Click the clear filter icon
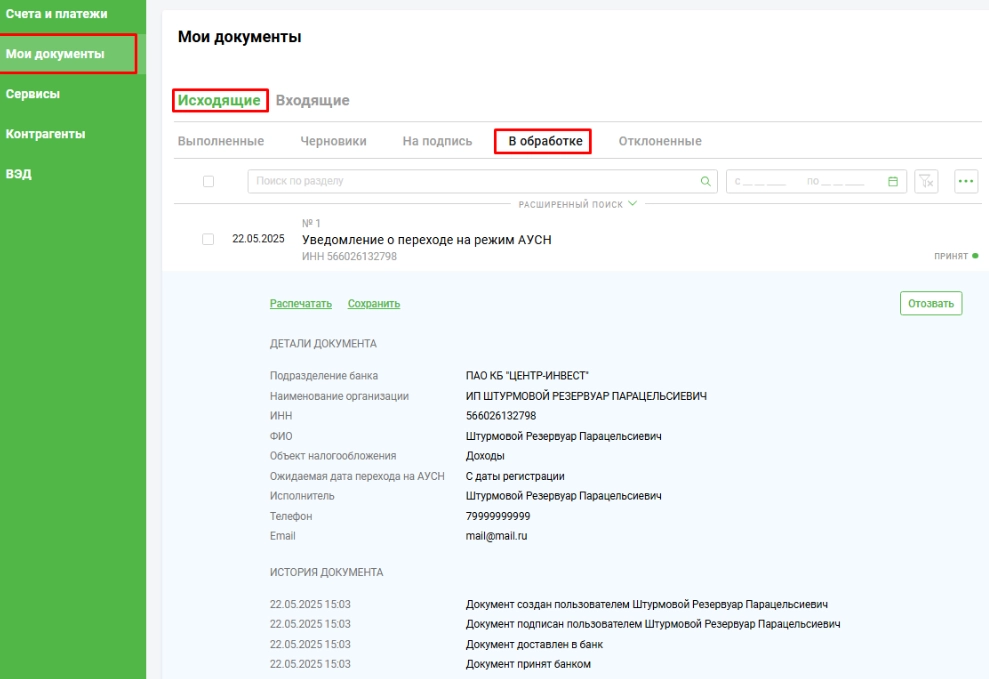Image resolution: width=989 pixels, height=679 pixels. pyautogui.click(x=927, y=181)
